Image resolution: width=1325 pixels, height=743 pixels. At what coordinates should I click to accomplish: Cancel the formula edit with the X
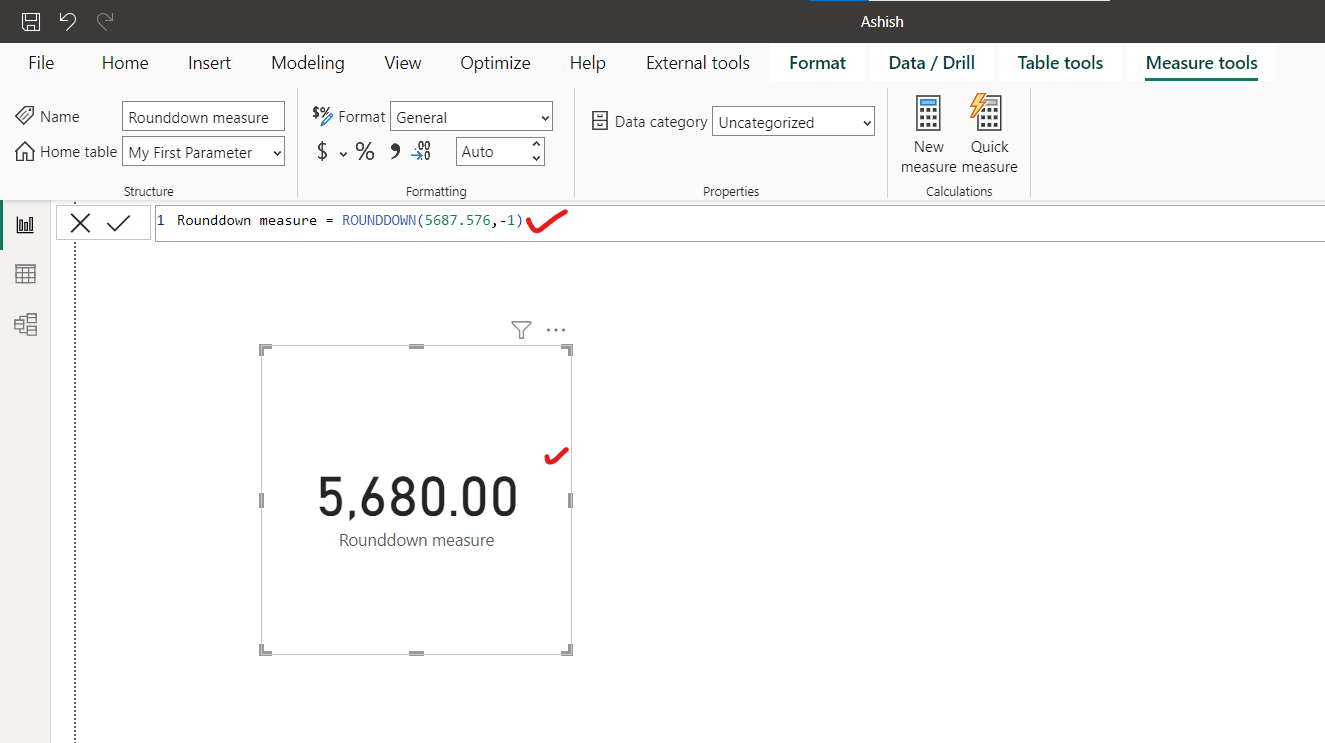(80, 222)
